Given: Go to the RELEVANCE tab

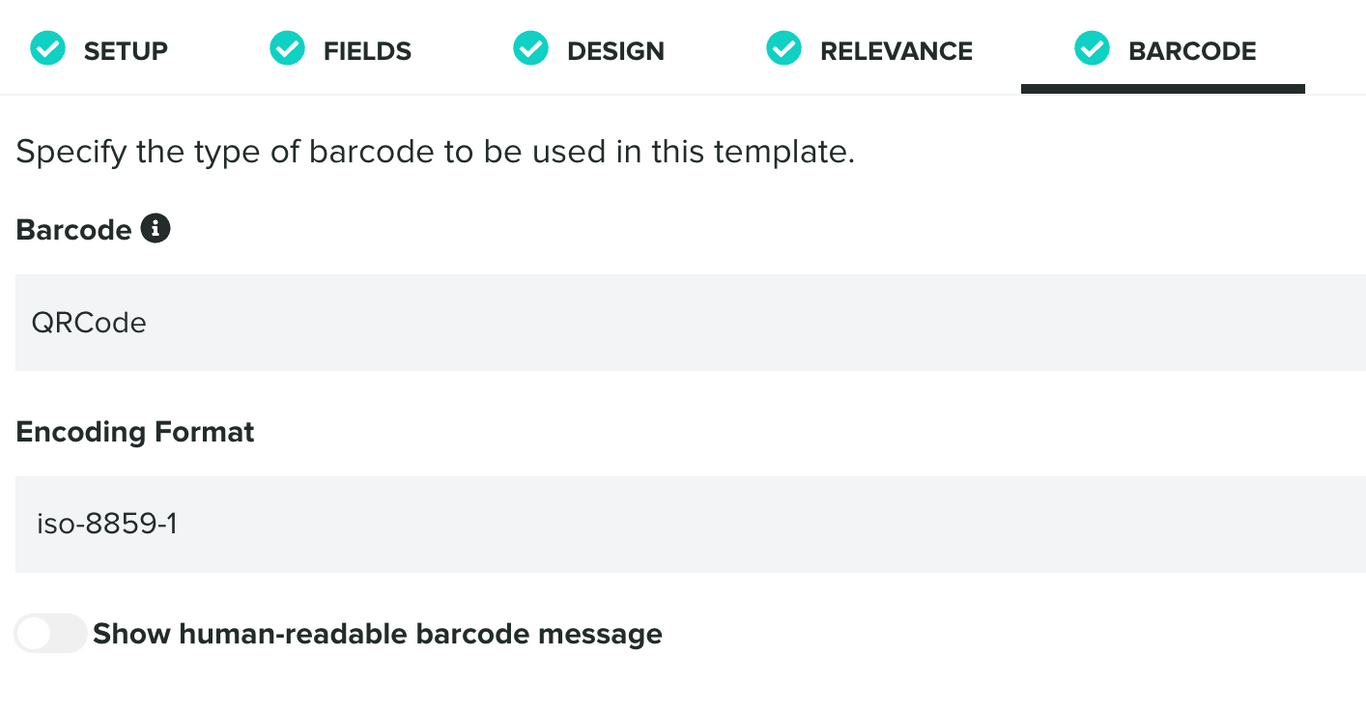Looking at the screenshot, I should point(895,50).
